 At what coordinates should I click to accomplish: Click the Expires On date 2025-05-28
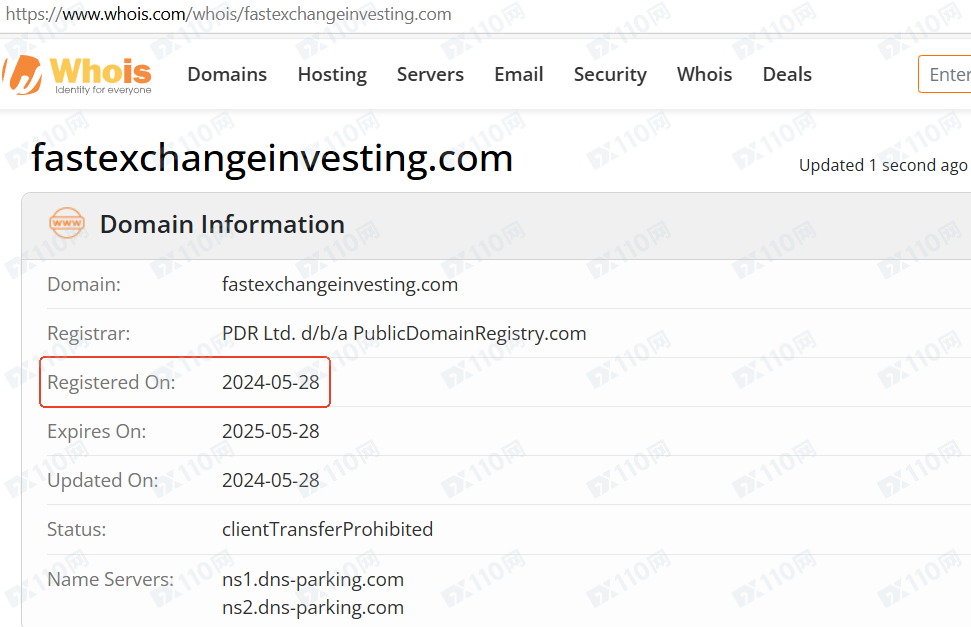pyautogui.click(x=271, y=431)
